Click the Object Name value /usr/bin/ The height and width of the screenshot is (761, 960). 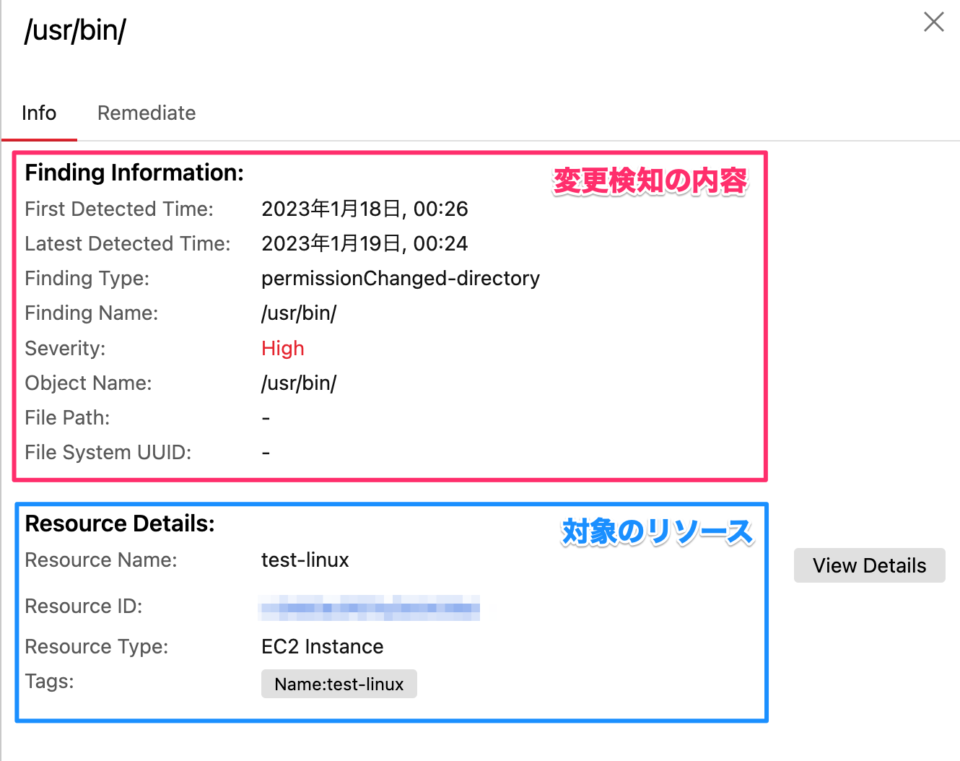click(x=299, y=383)
